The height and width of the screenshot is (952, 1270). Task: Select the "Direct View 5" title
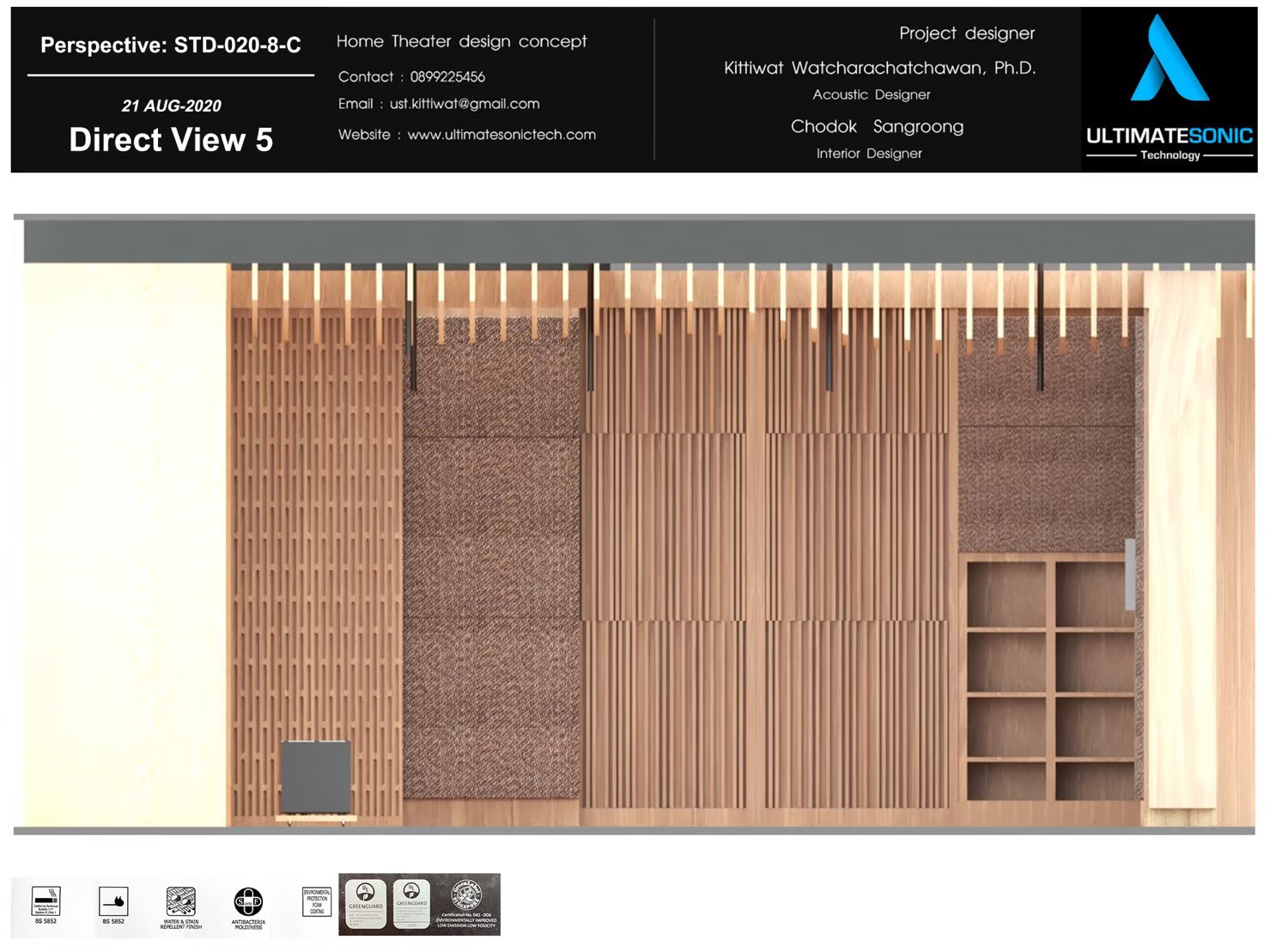(171, 140)
